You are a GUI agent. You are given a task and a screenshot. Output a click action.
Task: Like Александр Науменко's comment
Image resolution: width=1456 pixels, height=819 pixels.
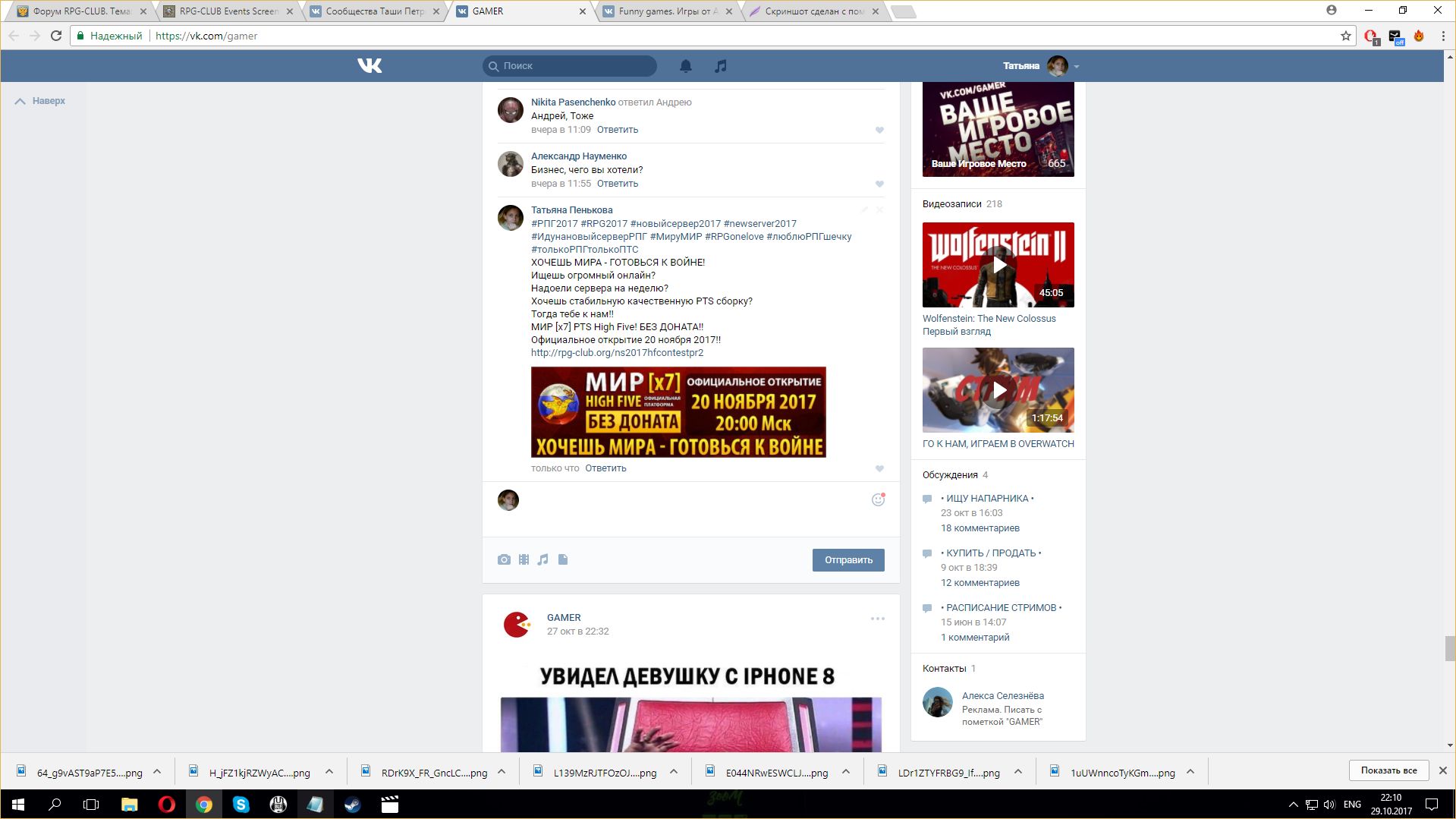880,184
